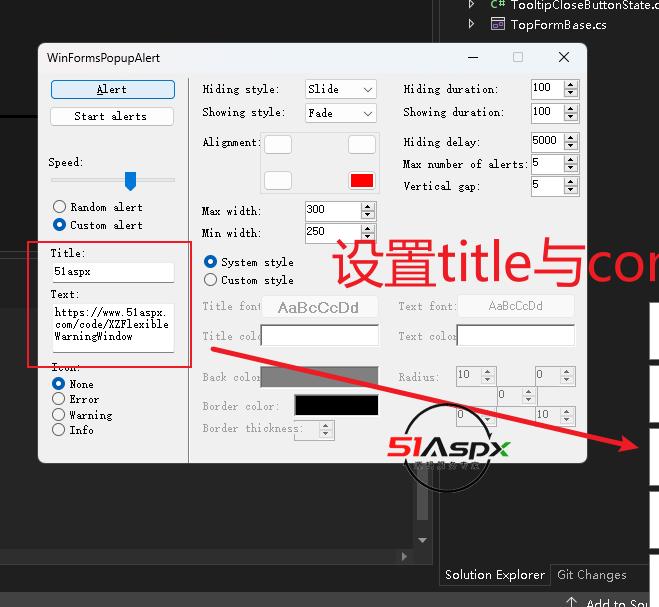Expand the TooltipCloseButtonState tree node
The height and width of the screenshot is (607, 659).
[x=472, y=4]
